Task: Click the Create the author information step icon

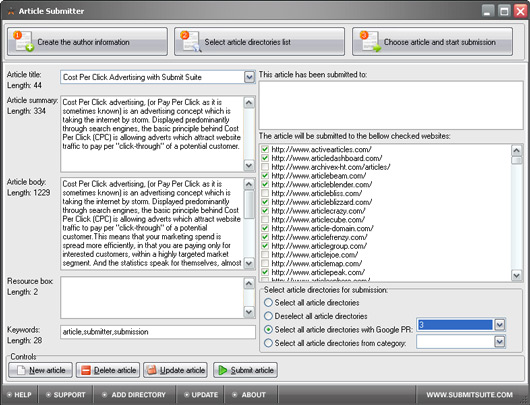Action: pyautogui.click(x=24, y=41)
